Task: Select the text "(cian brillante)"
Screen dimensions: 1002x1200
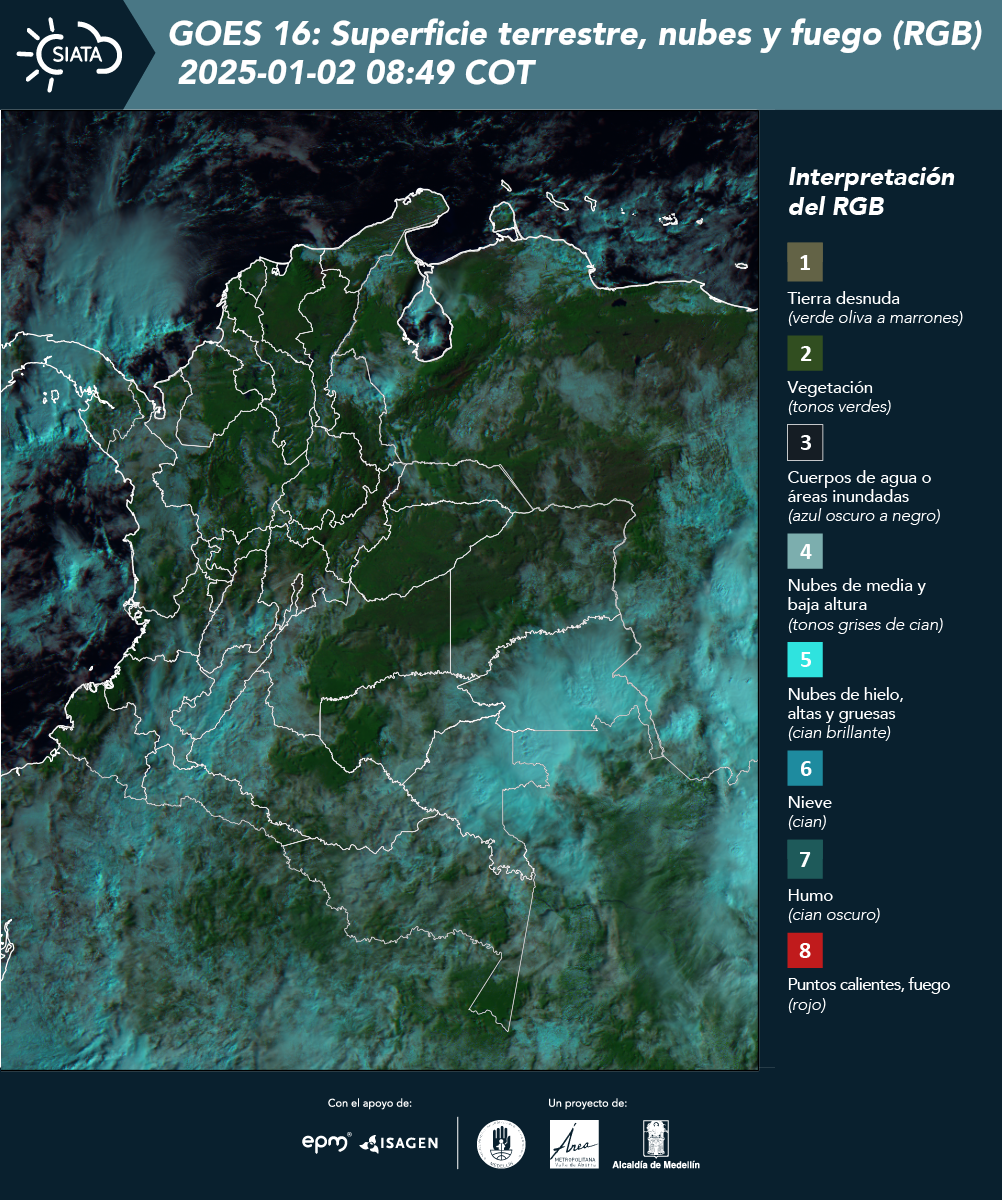Action: click(x=839, y=733)
